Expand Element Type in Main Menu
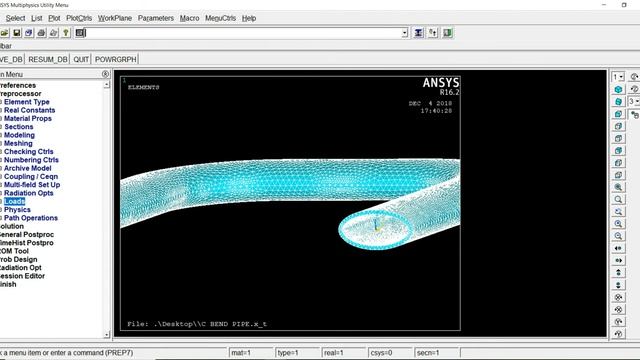Viewport: 640px width, 360px height. [x=27, y=102]
